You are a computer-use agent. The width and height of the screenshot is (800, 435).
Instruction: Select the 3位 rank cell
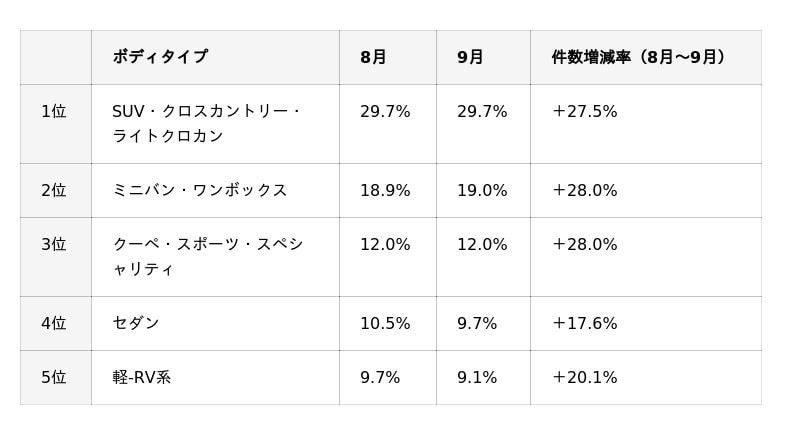pyautogui.click(x=54, y=244)
